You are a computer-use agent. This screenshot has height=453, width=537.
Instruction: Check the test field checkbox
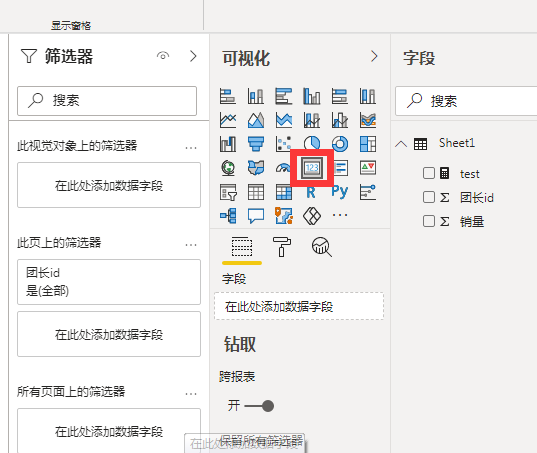[x=429, y=173]
